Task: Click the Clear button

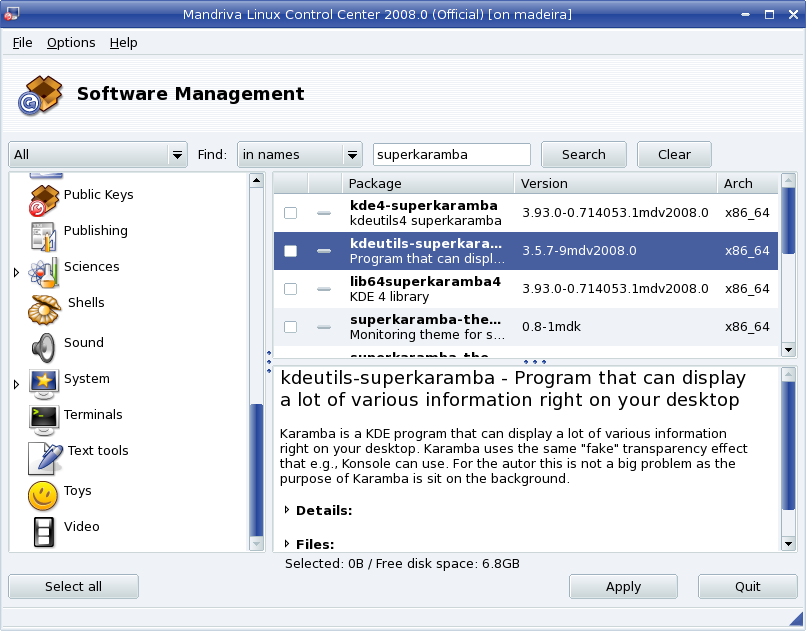Action: (x=674, y=155)
